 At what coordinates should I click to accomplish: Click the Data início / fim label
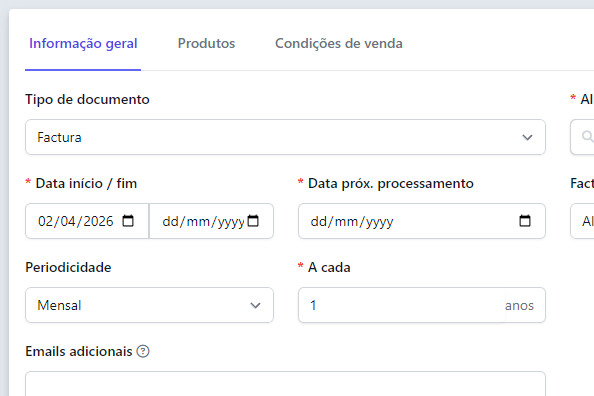coord(86,183)
